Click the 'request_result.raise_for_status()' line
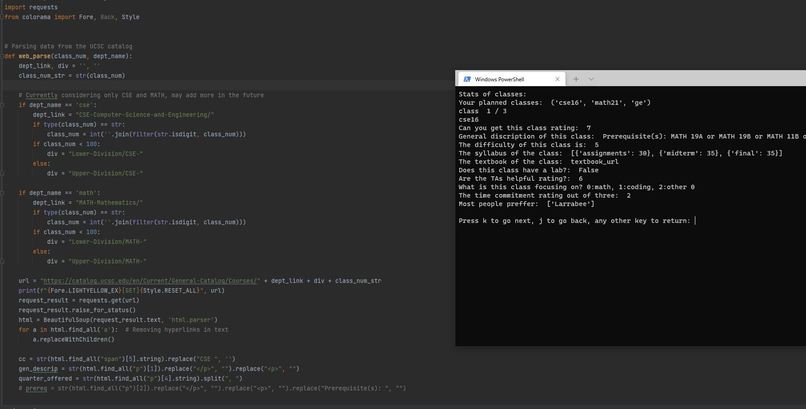The width and height of the screenshot is (806, 409). [x=77, y=310]
